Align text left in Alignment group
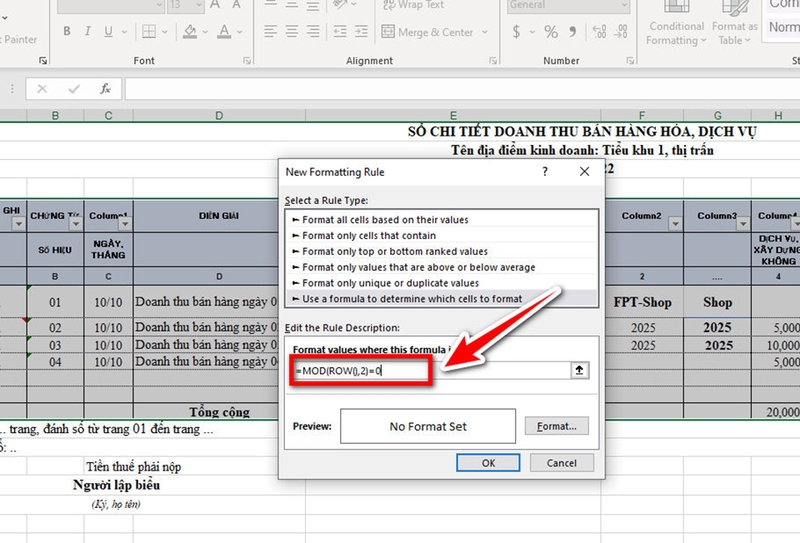Viewport: 800px width, 543px height. pos(270,32)
